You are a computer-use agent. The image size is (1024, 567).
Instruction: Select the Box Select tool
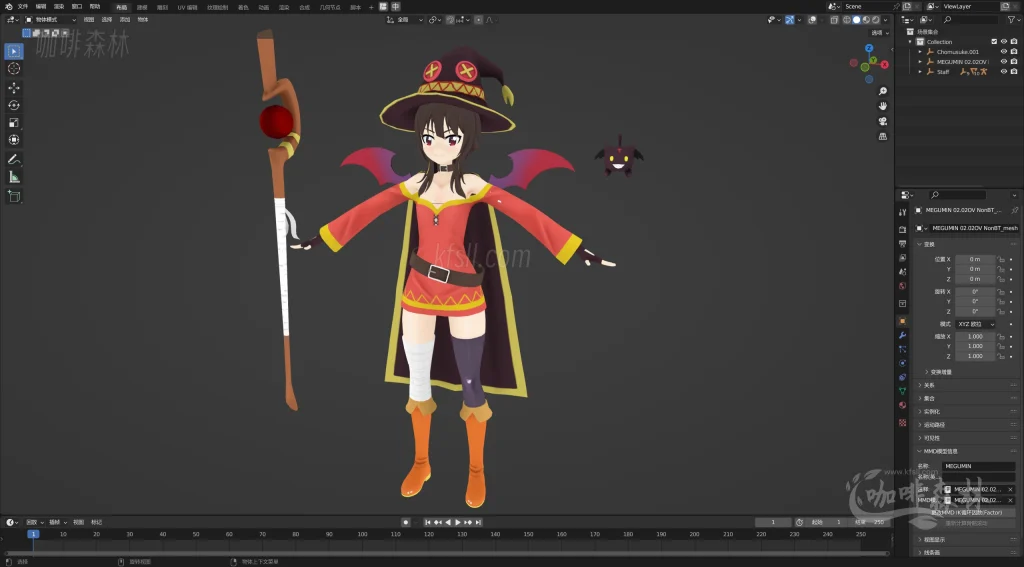click(x=14, y=51)
